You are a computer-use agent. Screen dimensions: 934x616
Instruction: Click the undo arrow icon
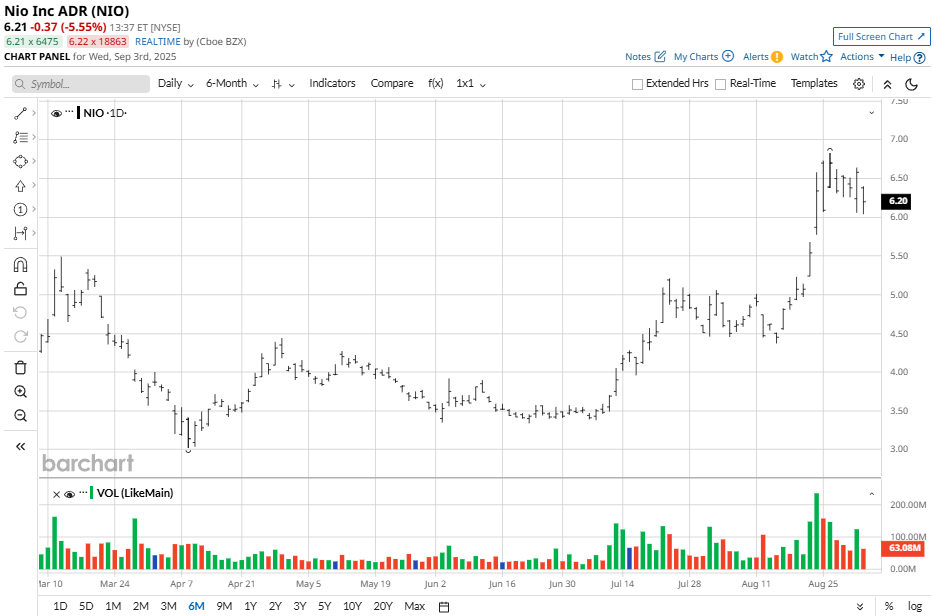pyautogui.click(x=20, y=312)
